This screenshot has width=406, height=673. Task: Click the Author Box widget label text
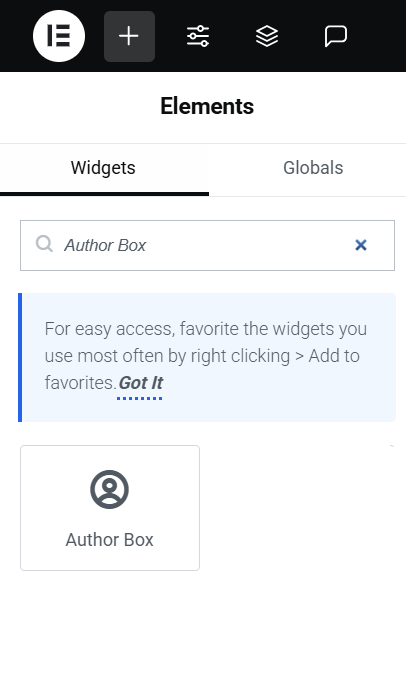(109, 540)
